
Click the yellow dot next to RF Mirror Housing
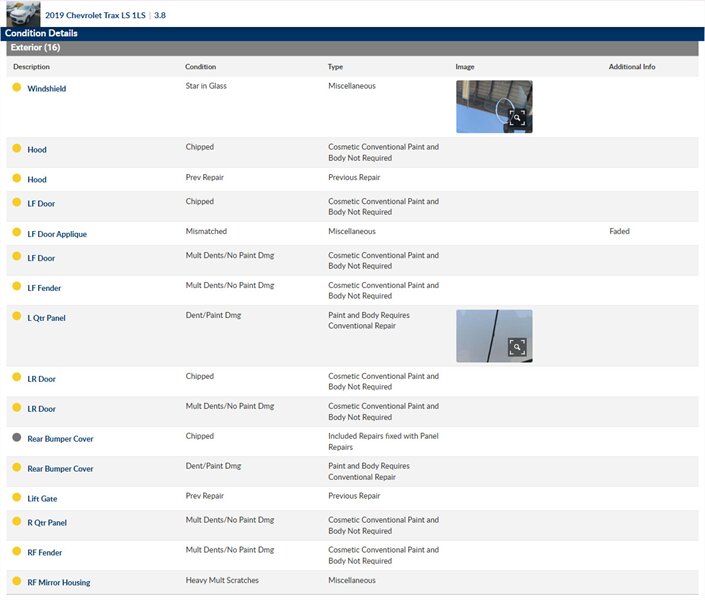(x=17, y=581)
